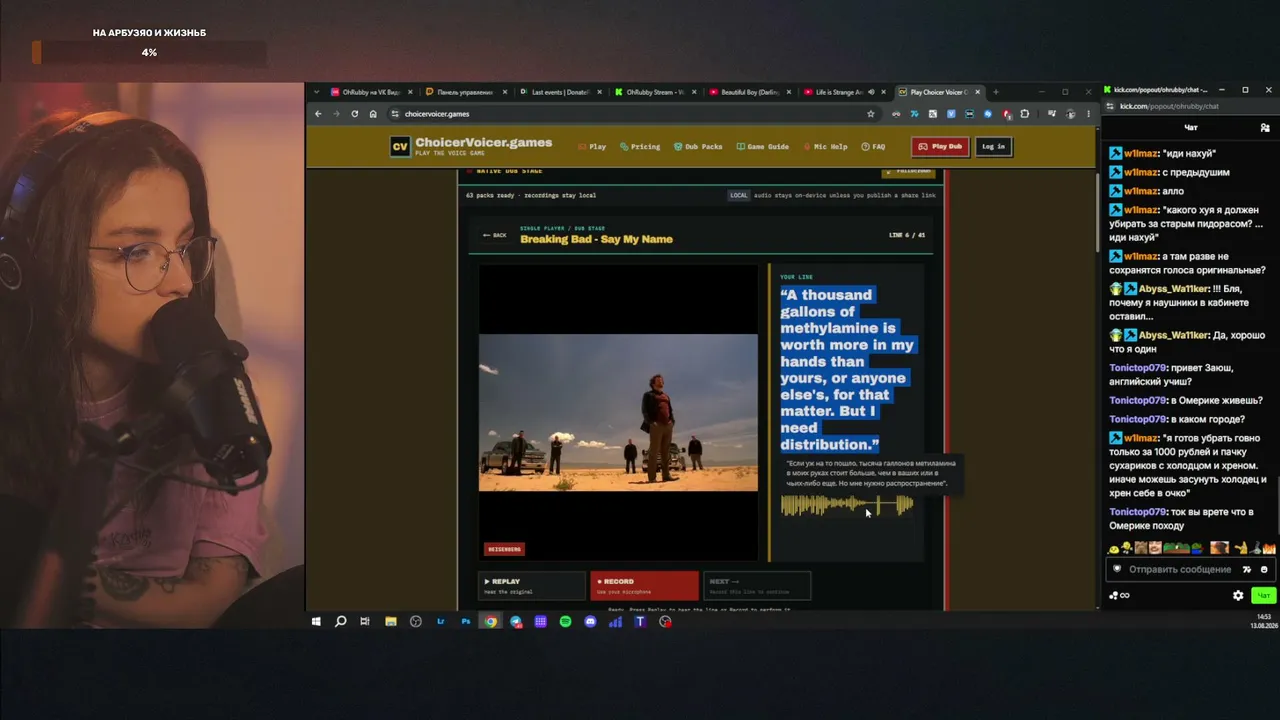
Task: Open the Game Guide page
Action: (763, 147)
